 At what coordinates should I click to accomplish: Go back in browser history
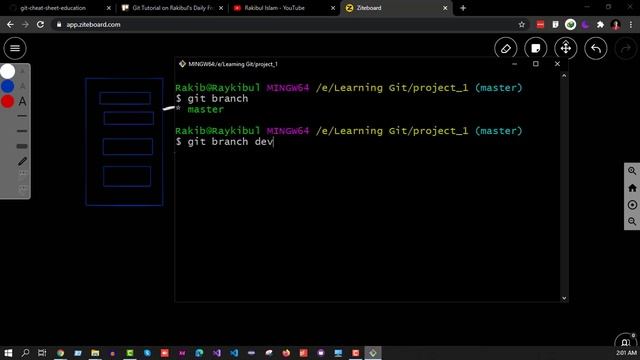[x=10, y=24]
